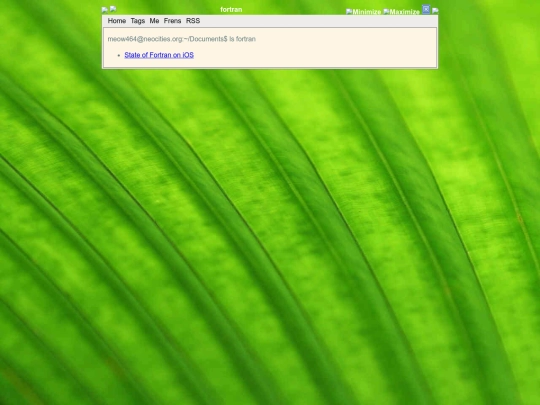Open the Frens menu item
Screen dimensions: 540x405
172,21
